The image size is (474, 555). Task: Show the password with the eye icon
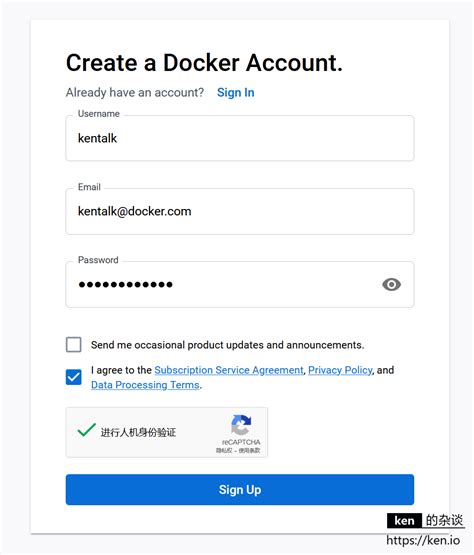coord(391,285)
